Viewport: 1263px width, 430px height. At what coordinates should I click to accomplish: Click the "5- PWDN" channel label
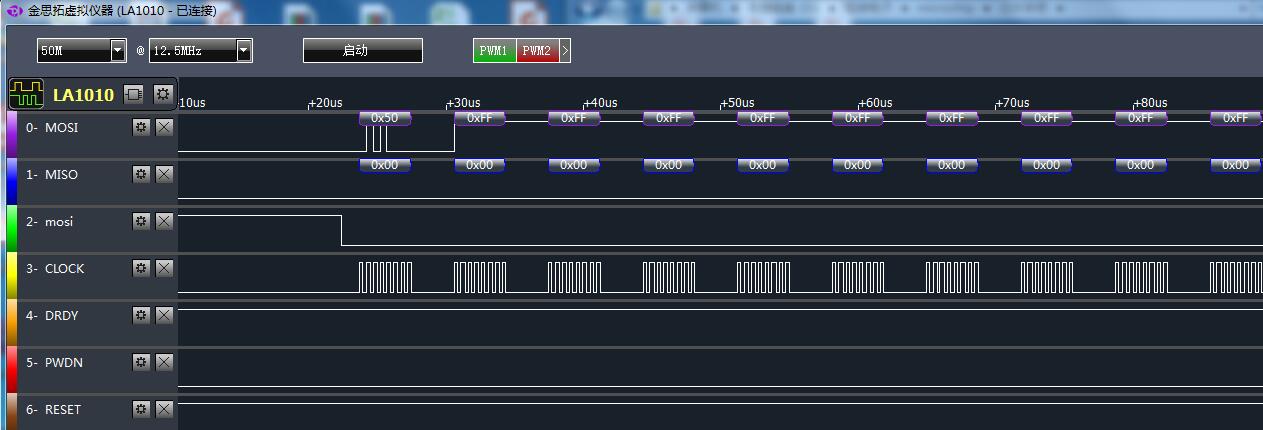53,363
